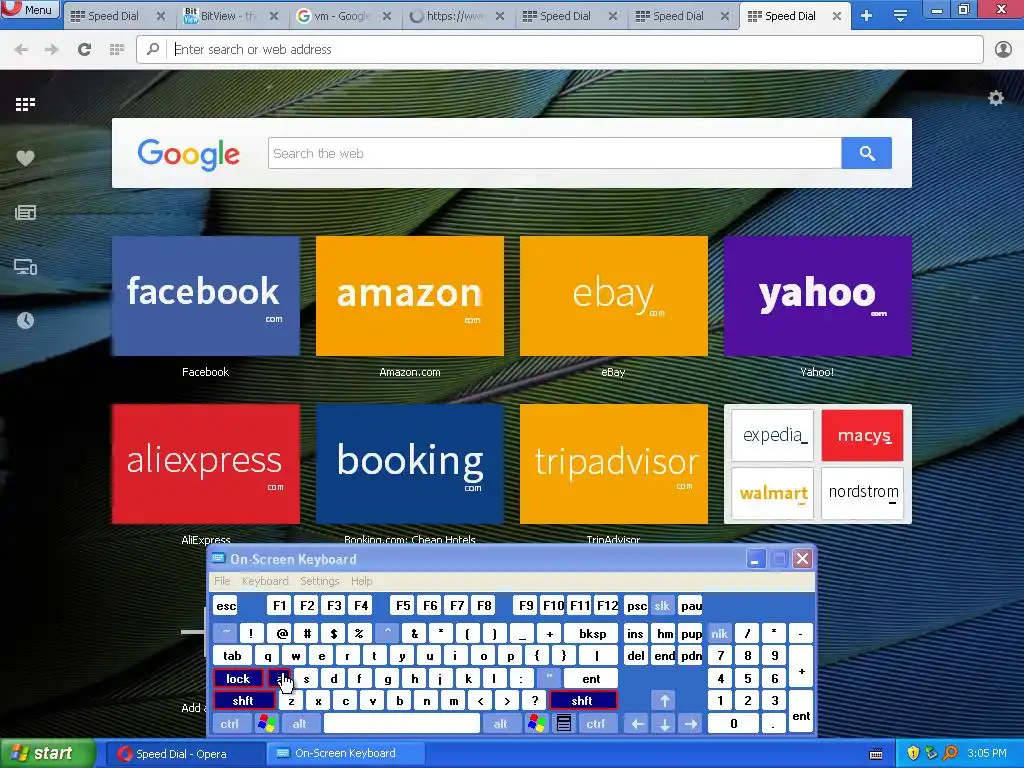
Task: Open the Booking speed dial tile
Action: pyautogui.click(x=409, y=464)
